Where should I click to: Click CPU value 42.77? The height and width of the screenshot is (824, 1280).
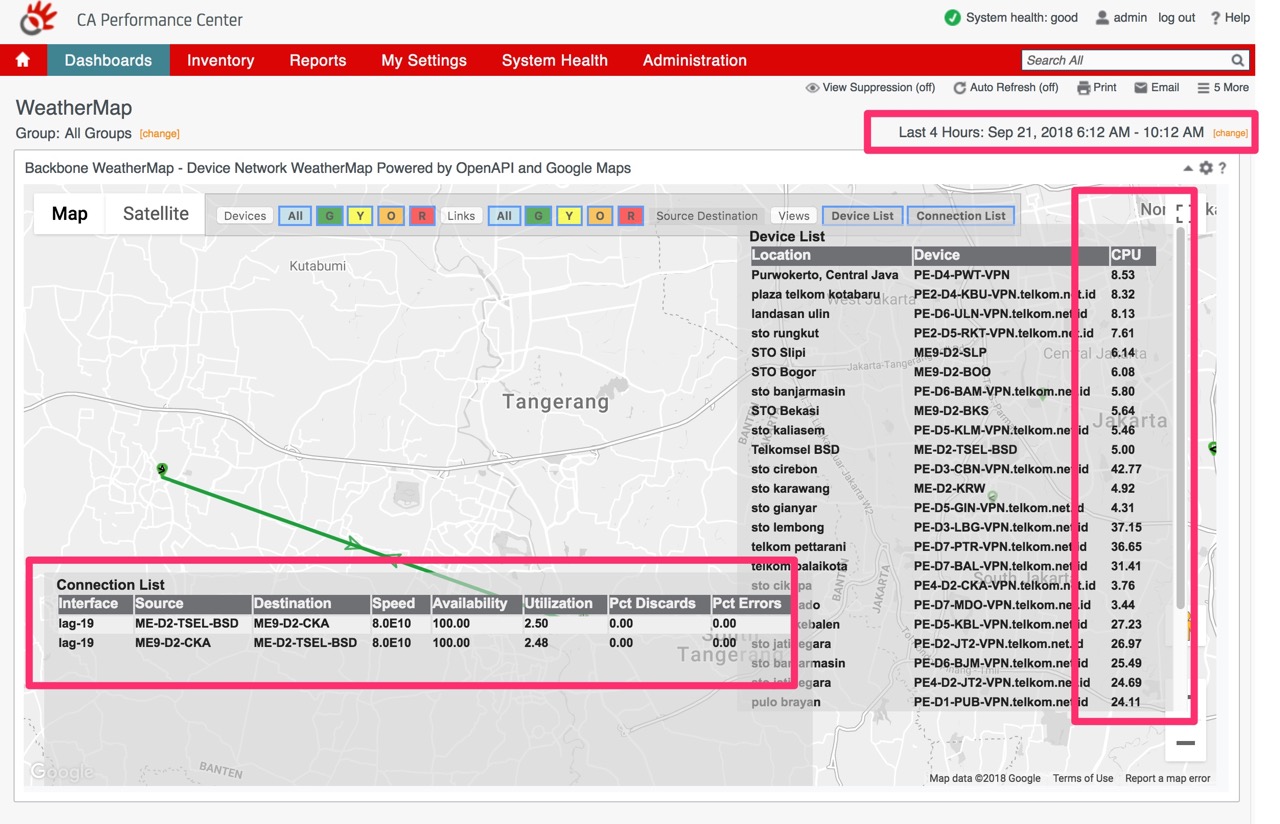pos(1126,469)
